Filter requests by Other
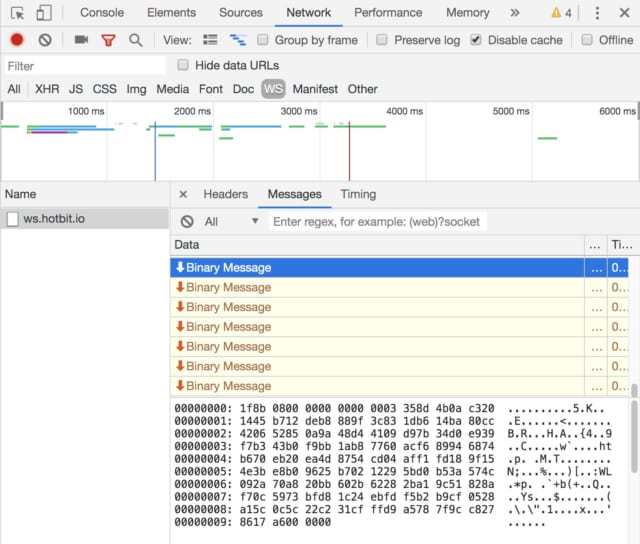Screen dimensions: 640x544 [x=362, y=89]
